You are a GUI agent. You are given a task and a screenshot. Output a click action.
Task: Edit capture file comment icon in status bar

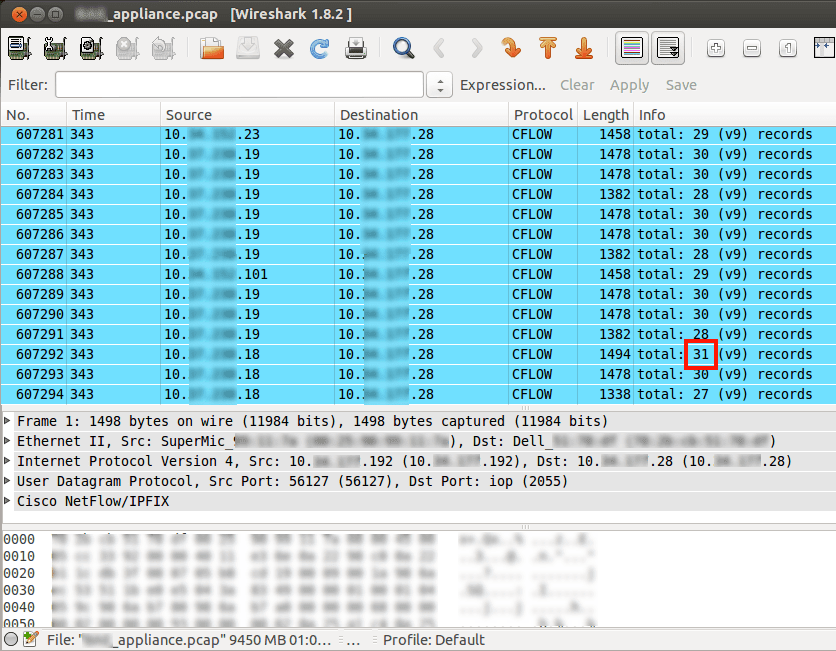(31, 639)
